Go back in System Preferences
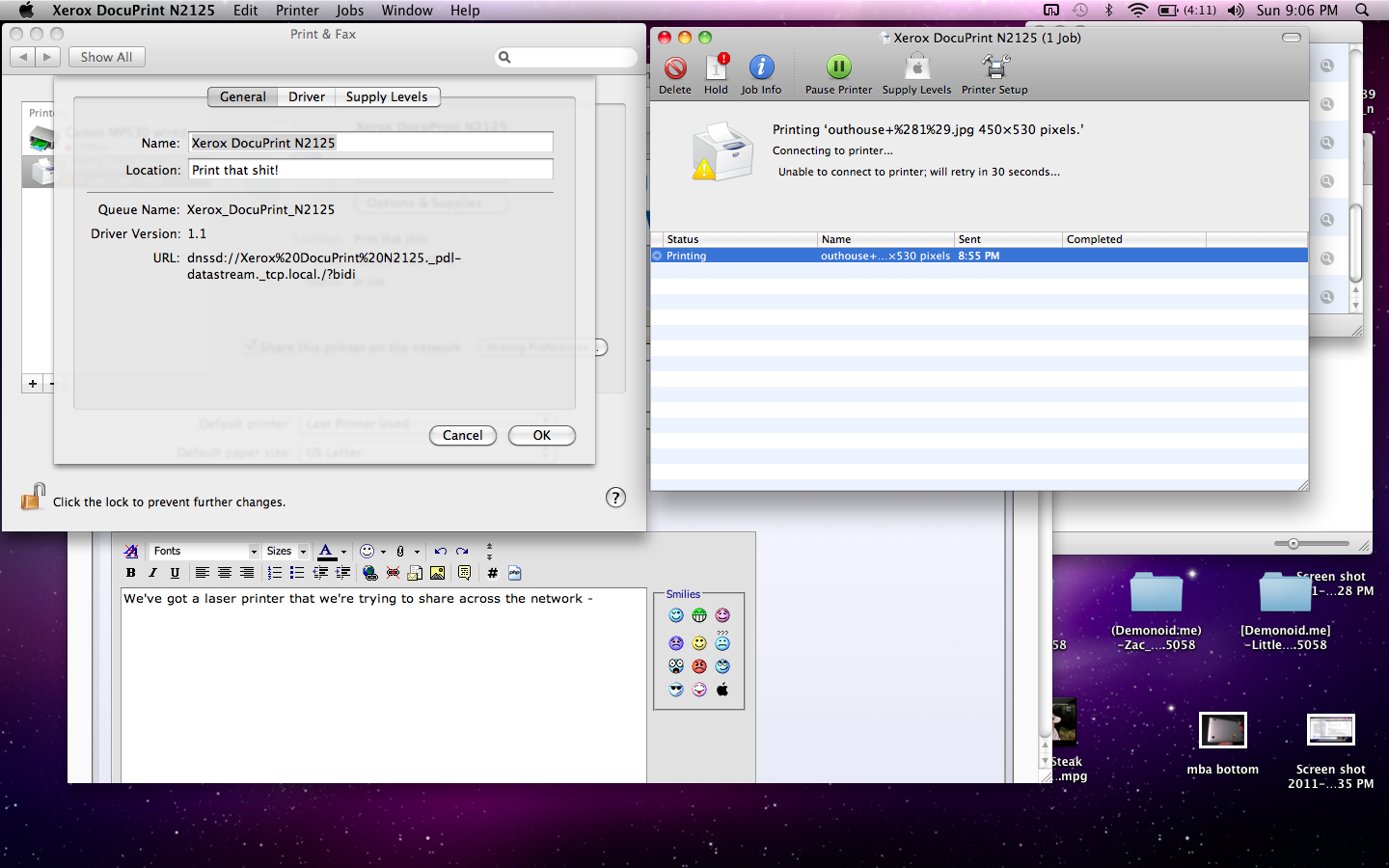1389x868 pixels. click(x=24, y=57)
